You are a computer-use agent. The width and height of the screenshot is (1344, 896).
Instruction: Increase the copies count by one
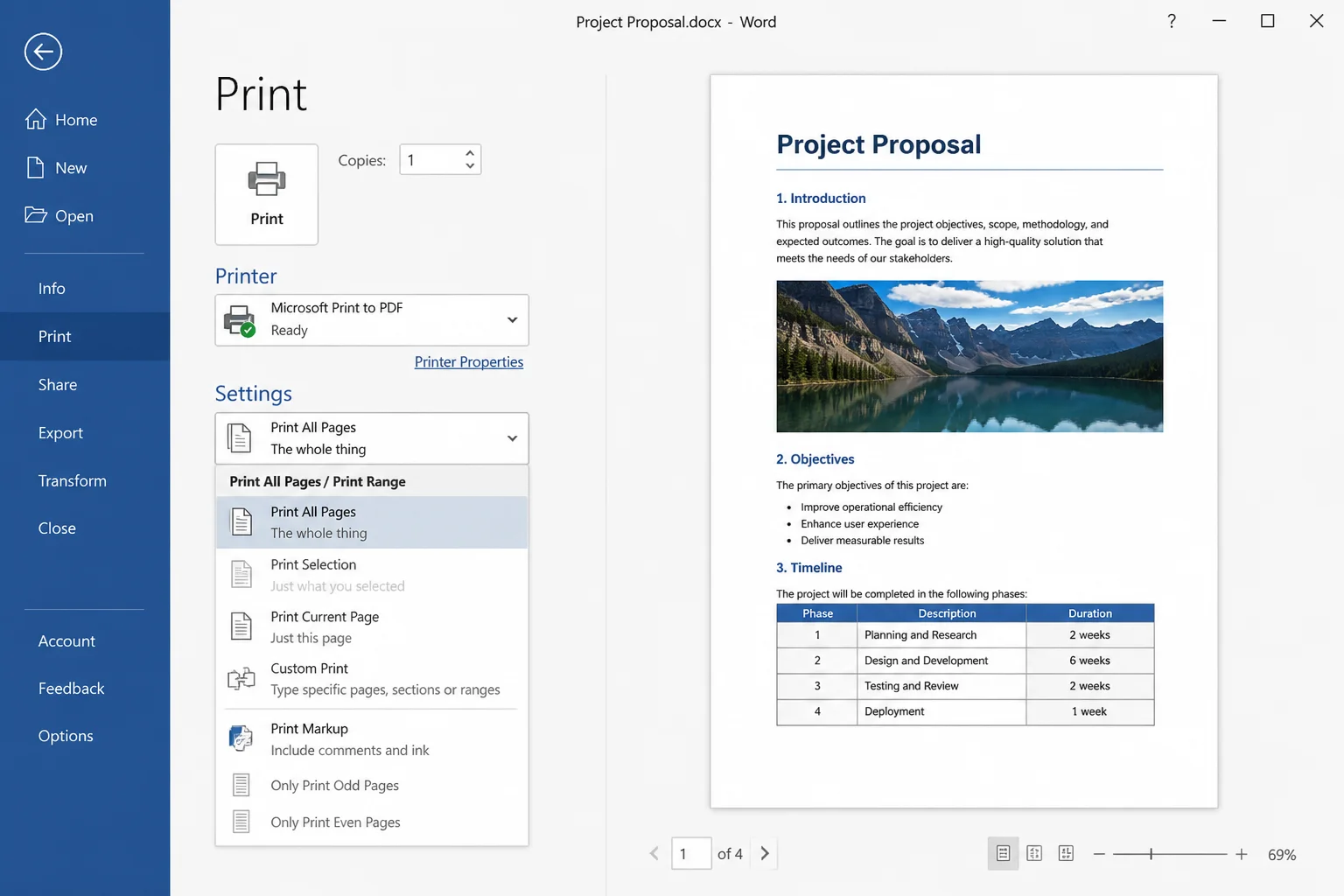click(470, 153)
